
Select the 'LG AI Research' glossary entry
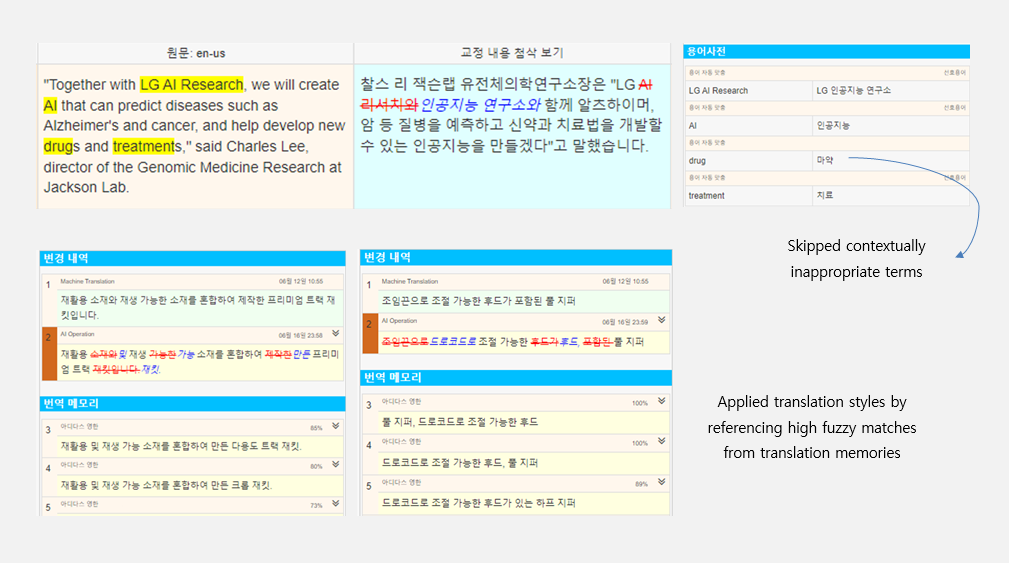pos(750,90)
